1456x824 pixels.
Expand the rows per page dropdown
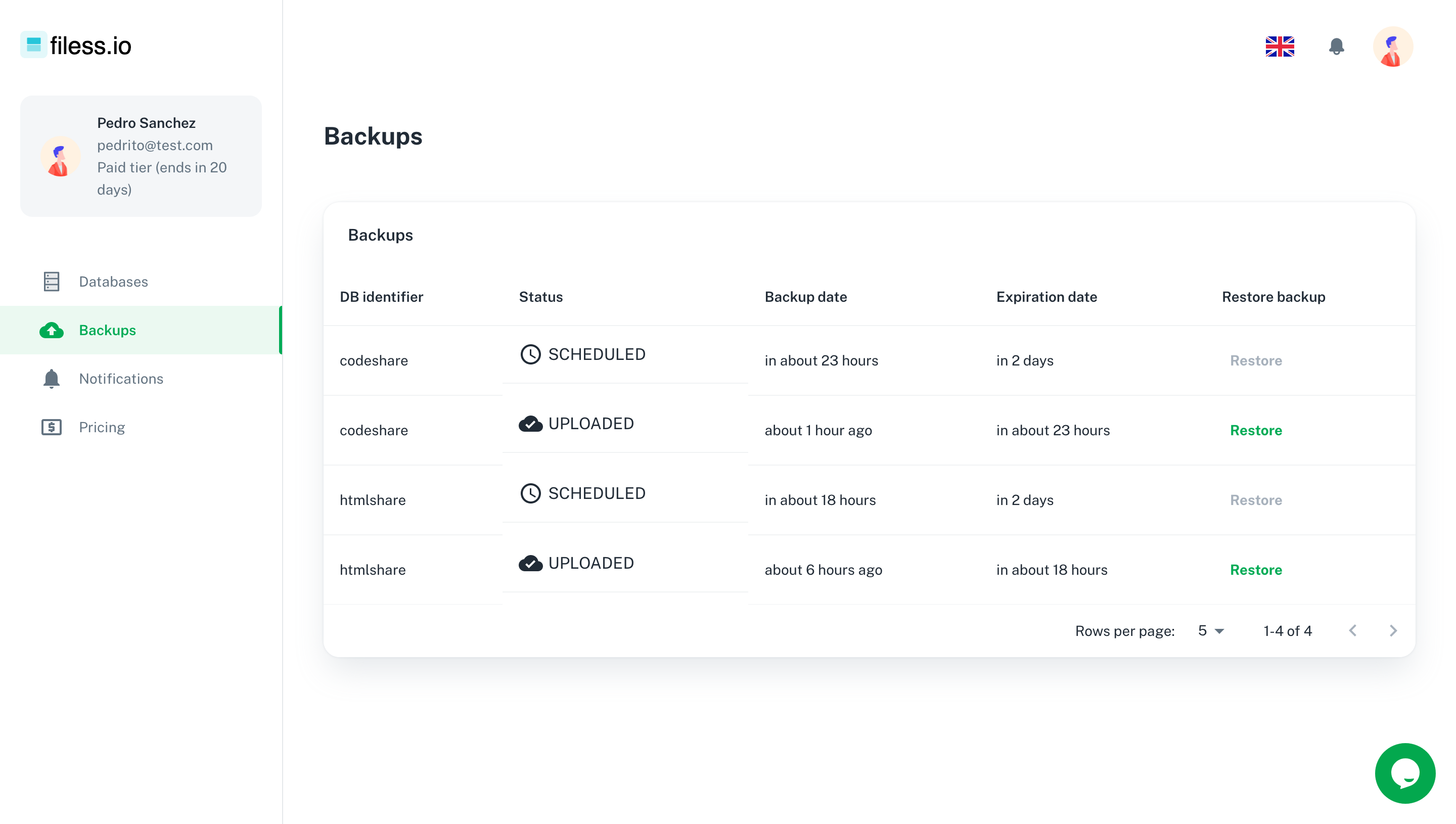(1211, 630)
